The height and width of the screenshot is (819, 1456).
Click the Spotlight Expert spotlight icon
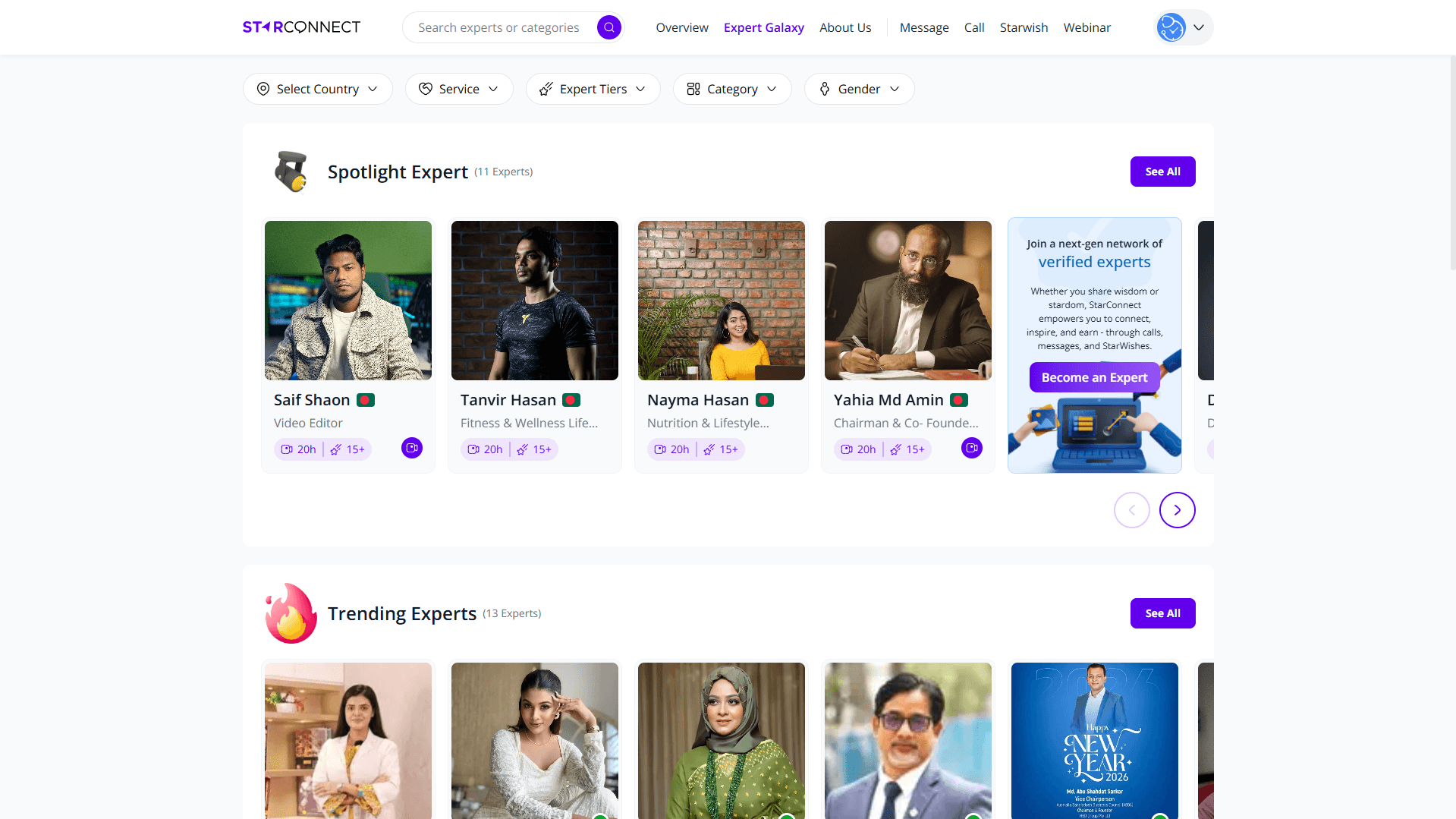point(291,172)
